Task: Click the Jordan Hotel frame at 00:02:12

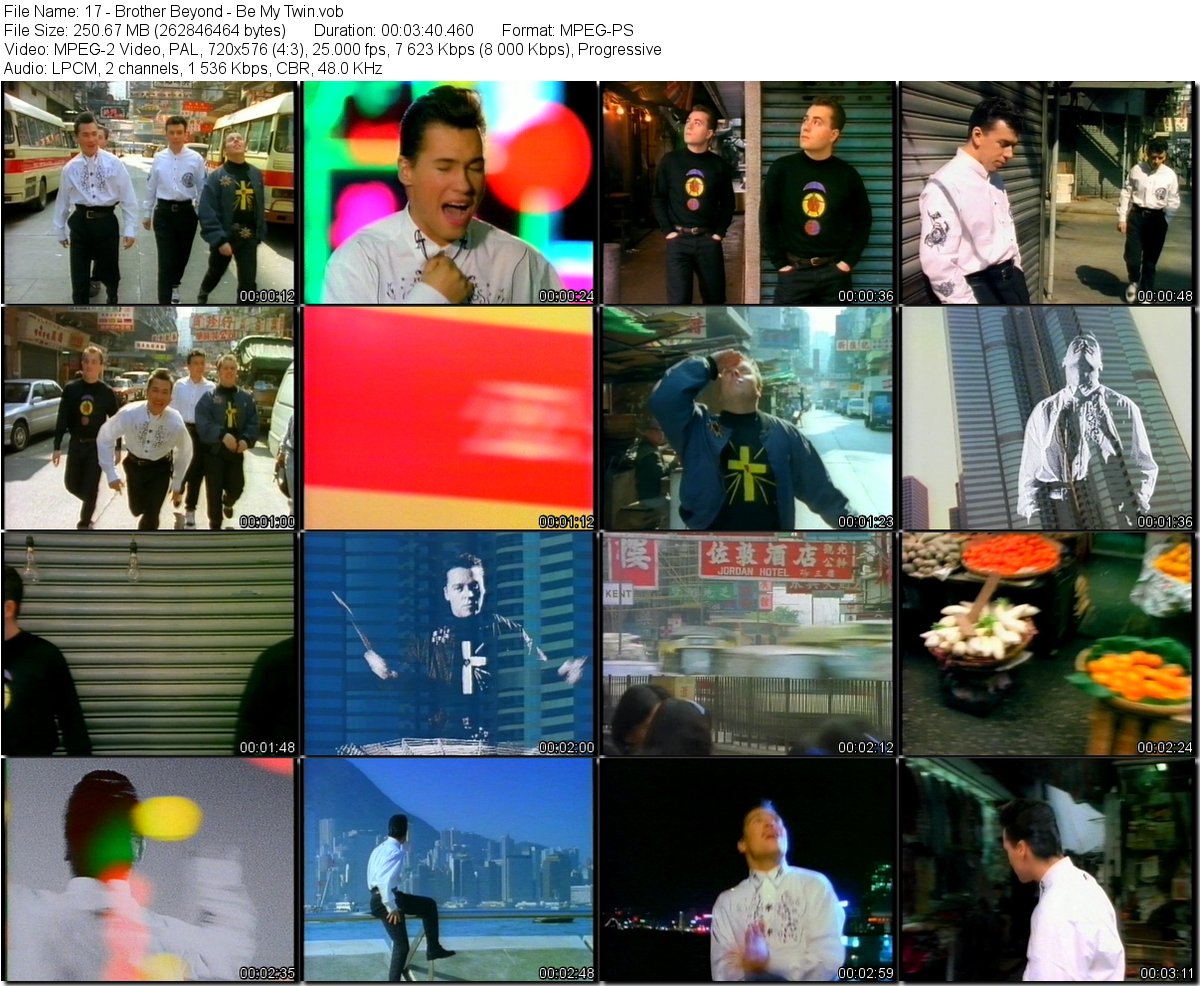Action: click(748, 644)
